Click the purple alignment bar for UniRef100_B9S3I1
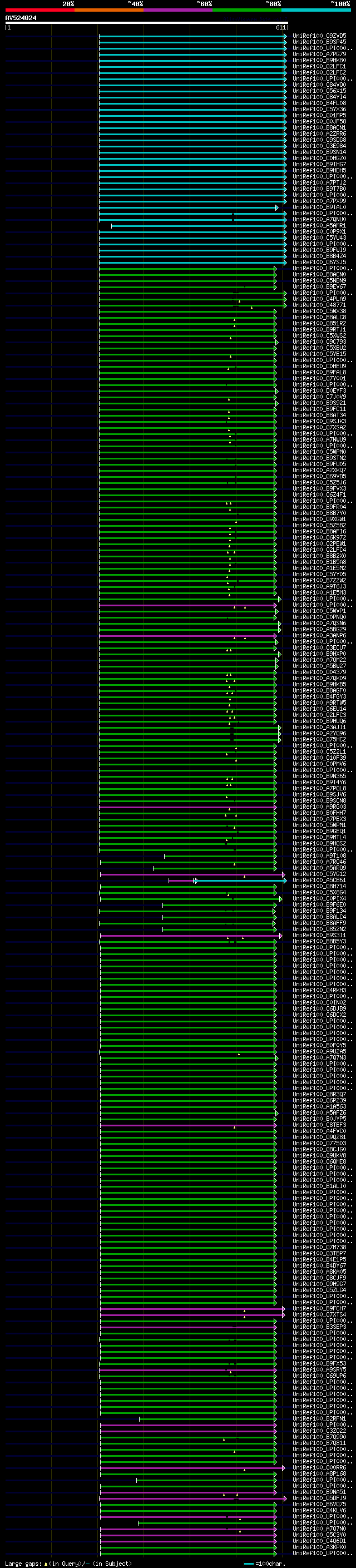 tap(191, 936)
